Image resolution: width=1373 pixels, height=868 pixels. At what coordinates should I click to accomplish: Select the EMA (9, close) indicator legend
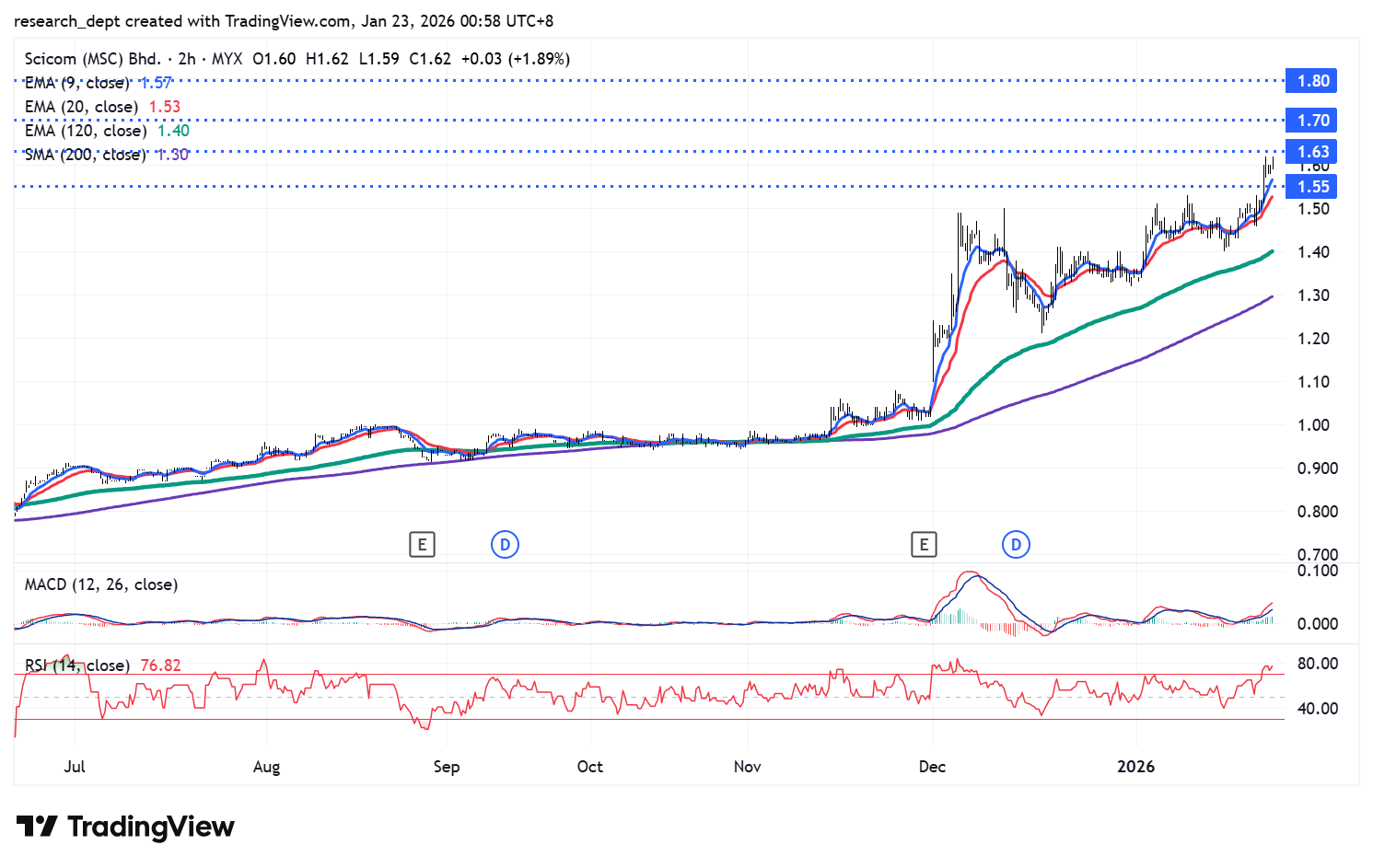(77, 83)
